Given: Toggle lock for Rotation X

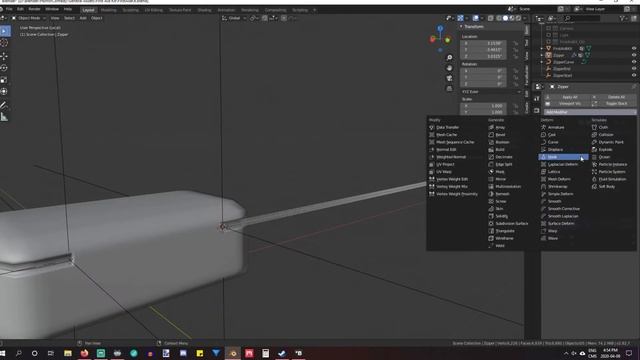Looking at the screenshot, I should [x=516, y=71].
